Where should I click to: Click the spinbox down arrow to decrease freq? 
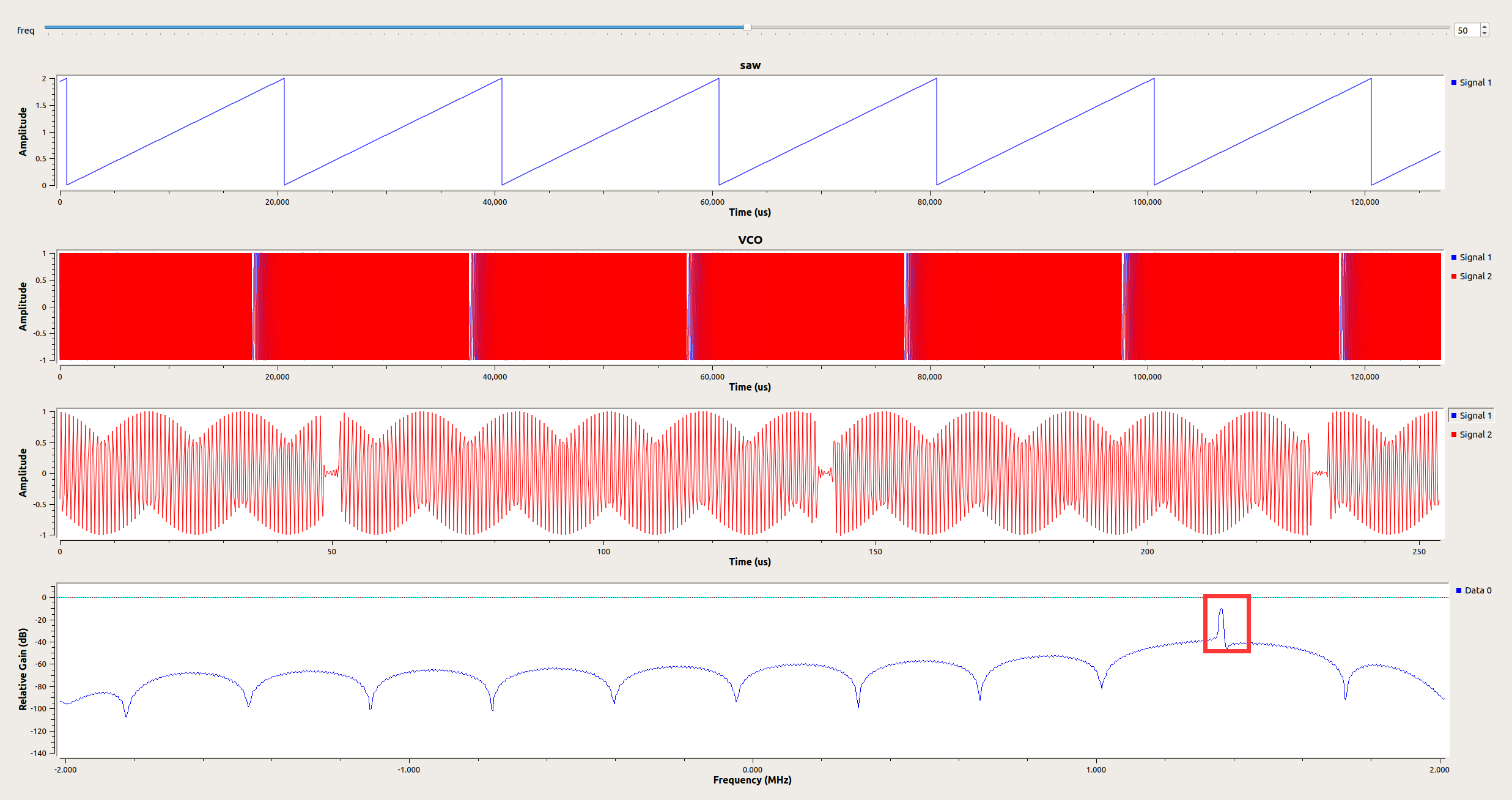click(x=1485, y=33)
